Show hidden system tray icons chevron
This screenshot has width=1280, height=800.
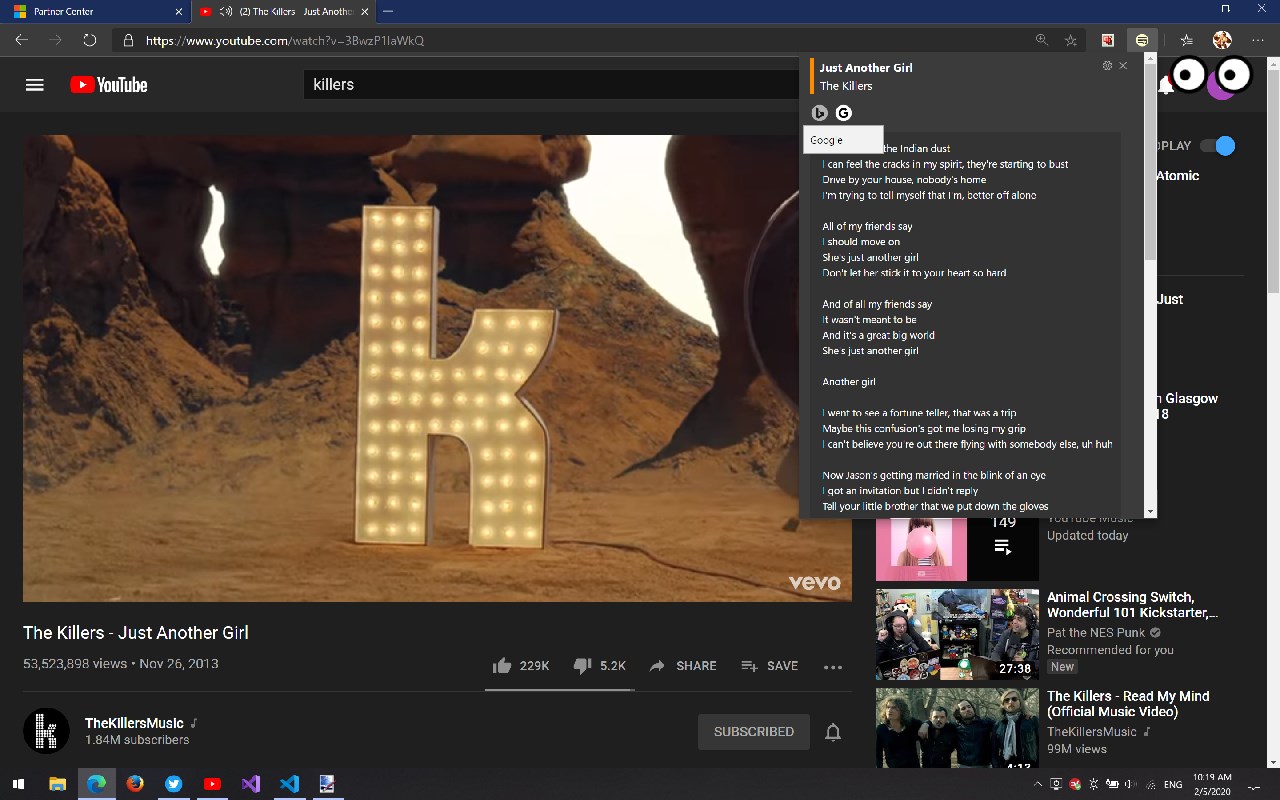point(1037,785)
